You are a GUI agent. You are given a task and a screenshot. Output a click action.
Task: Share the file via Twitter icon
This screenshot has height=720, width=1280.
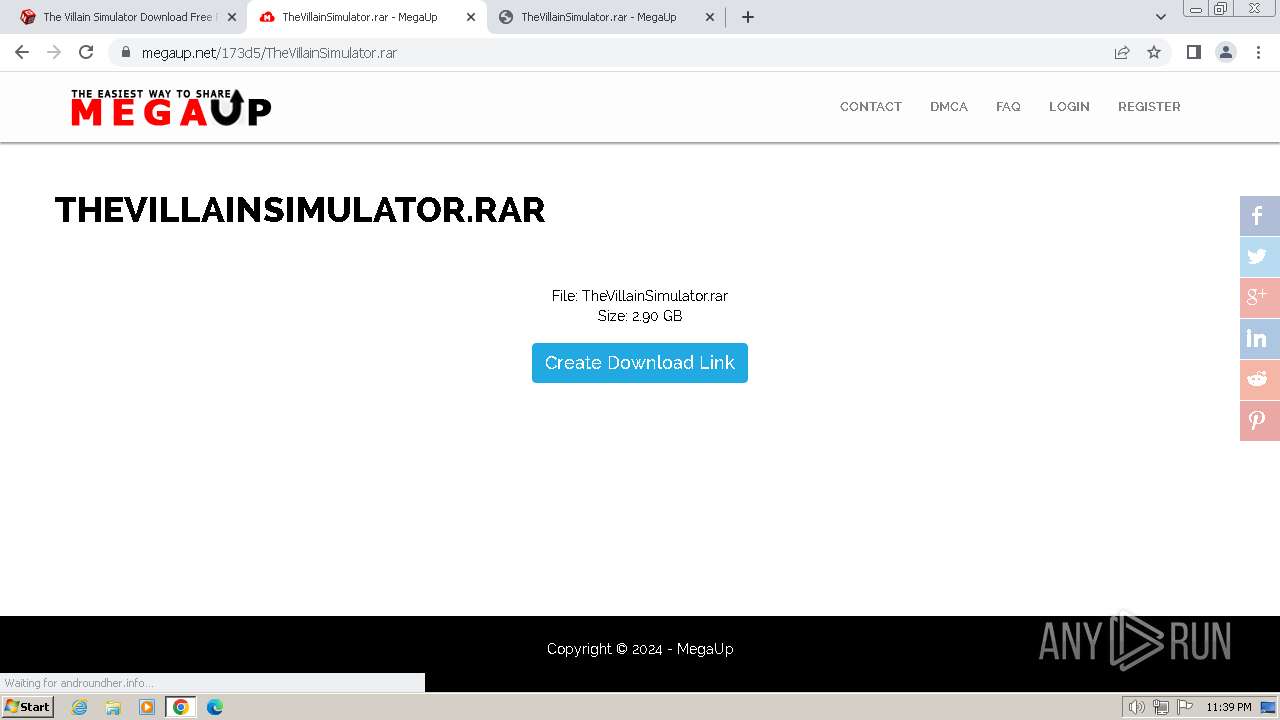coord(1259,257)
